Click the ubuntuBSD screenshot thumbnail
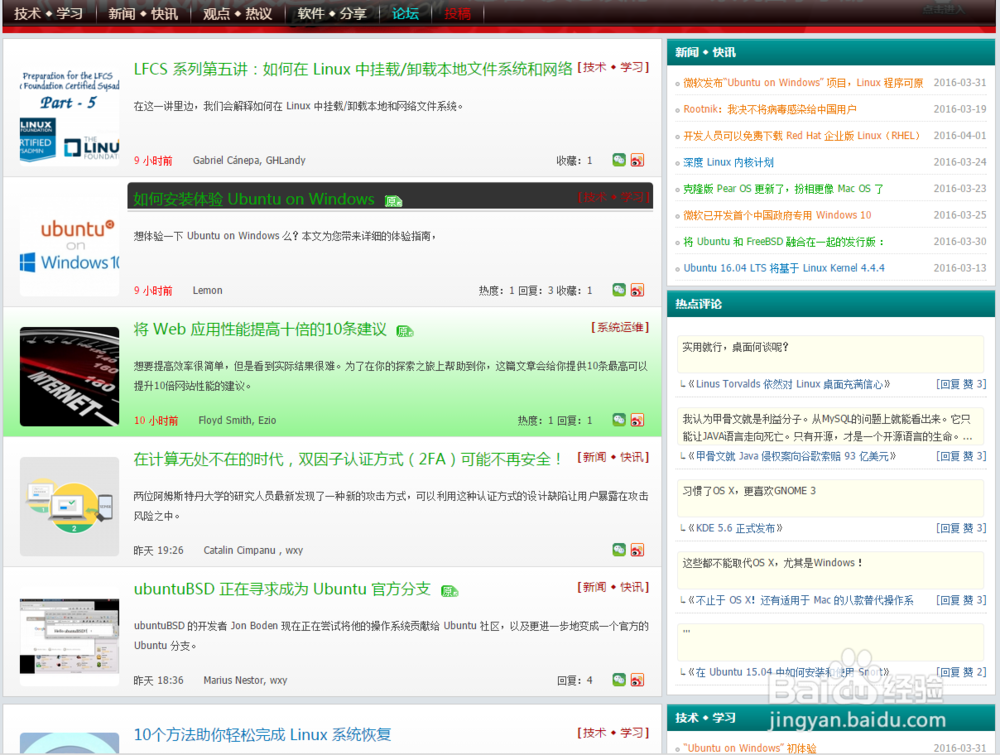 coord(70,636)
